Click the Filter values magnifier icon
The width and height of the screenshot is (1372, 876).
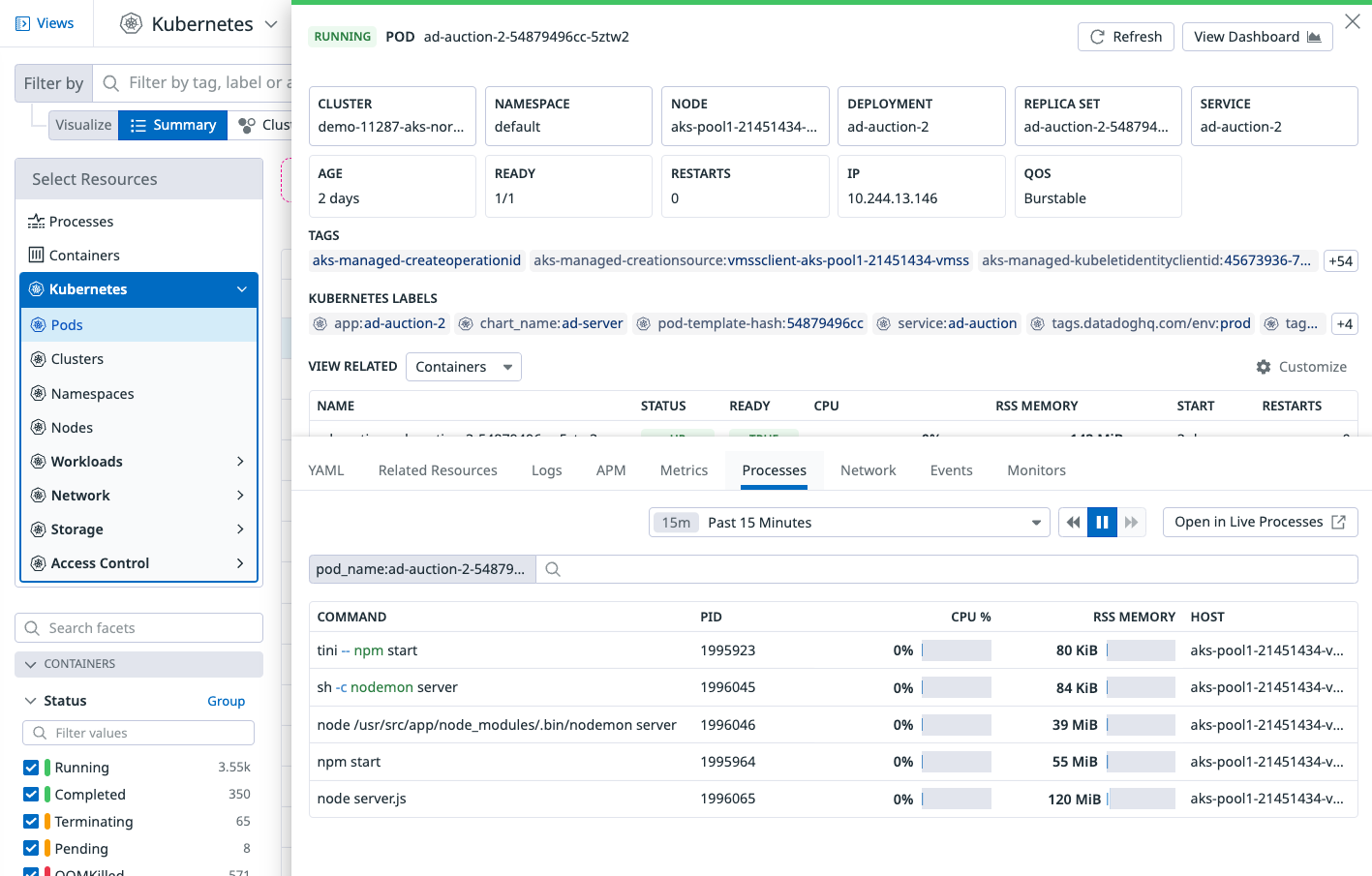(x=40, y=733)
